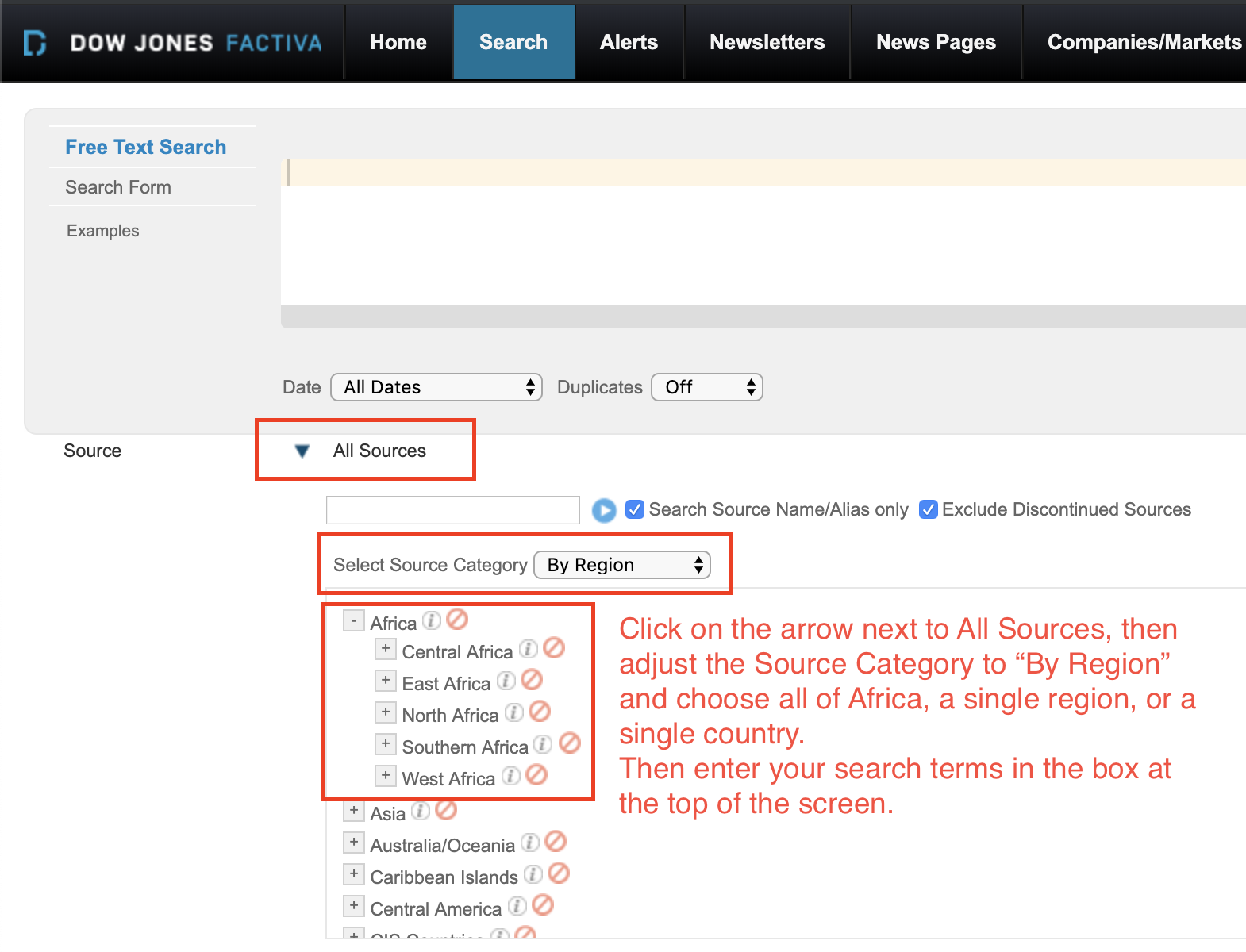Select the Southern Africa region name

pyautogui.click(x=465, y=747)
